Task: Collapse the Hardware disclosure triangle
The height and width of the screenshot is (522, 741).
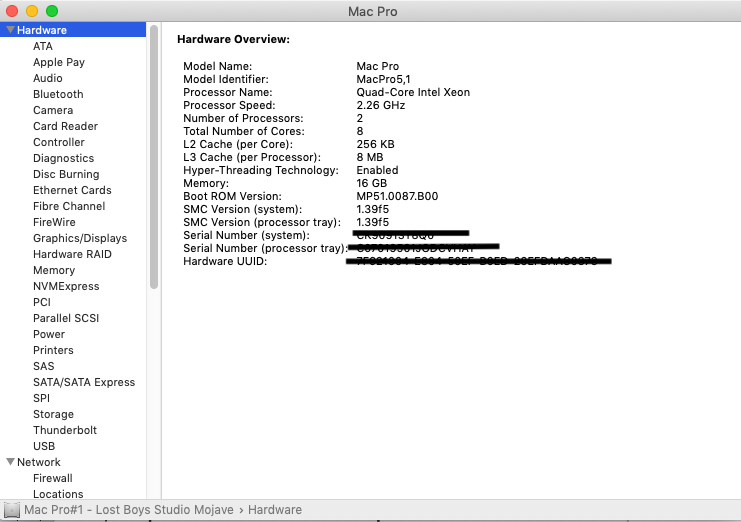Action: coord(10,30)
